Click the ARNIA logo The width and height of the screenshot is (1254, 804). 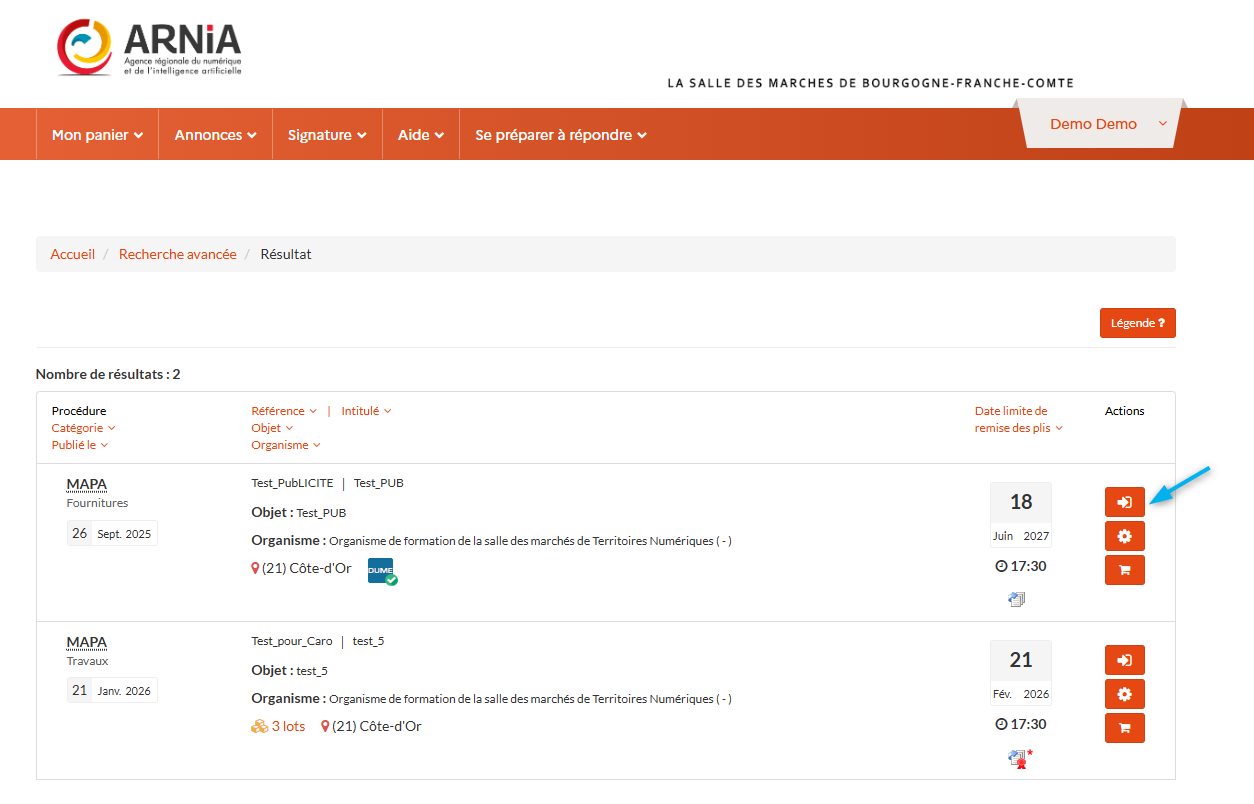click(150, 48)
